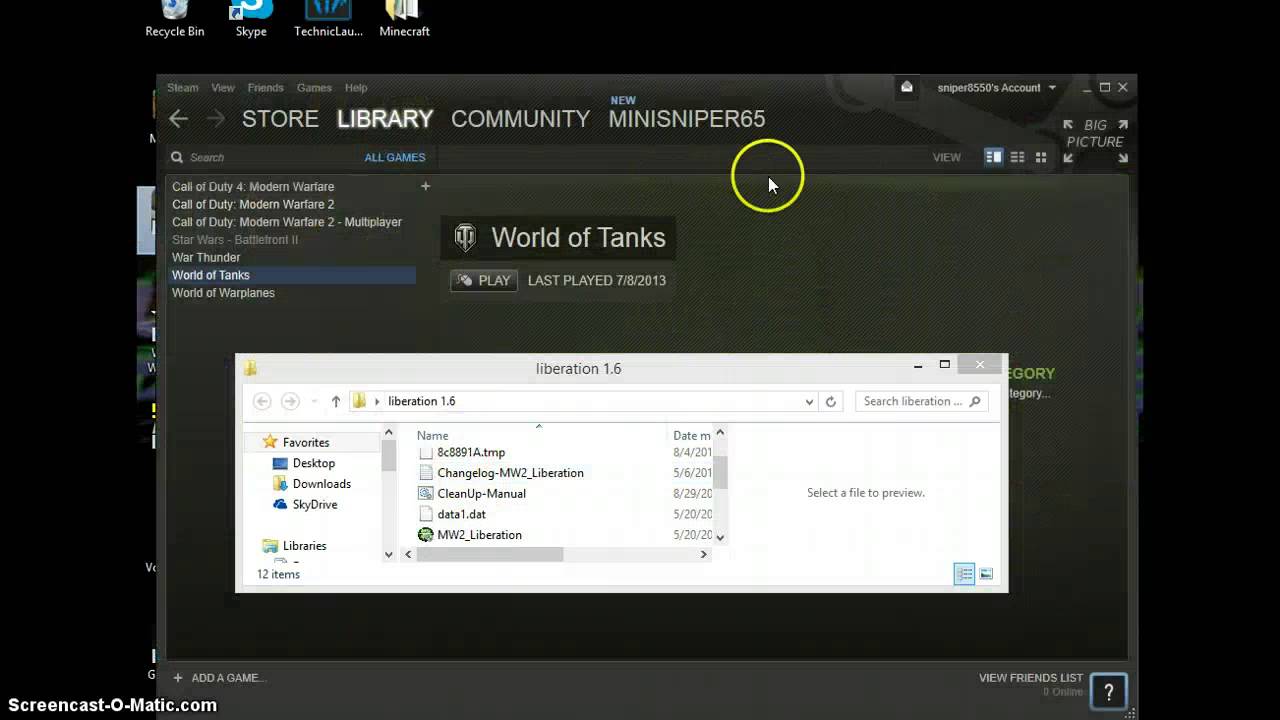
Task: Click the magnifier icon in Steam search
Action: tap(177, 157)
